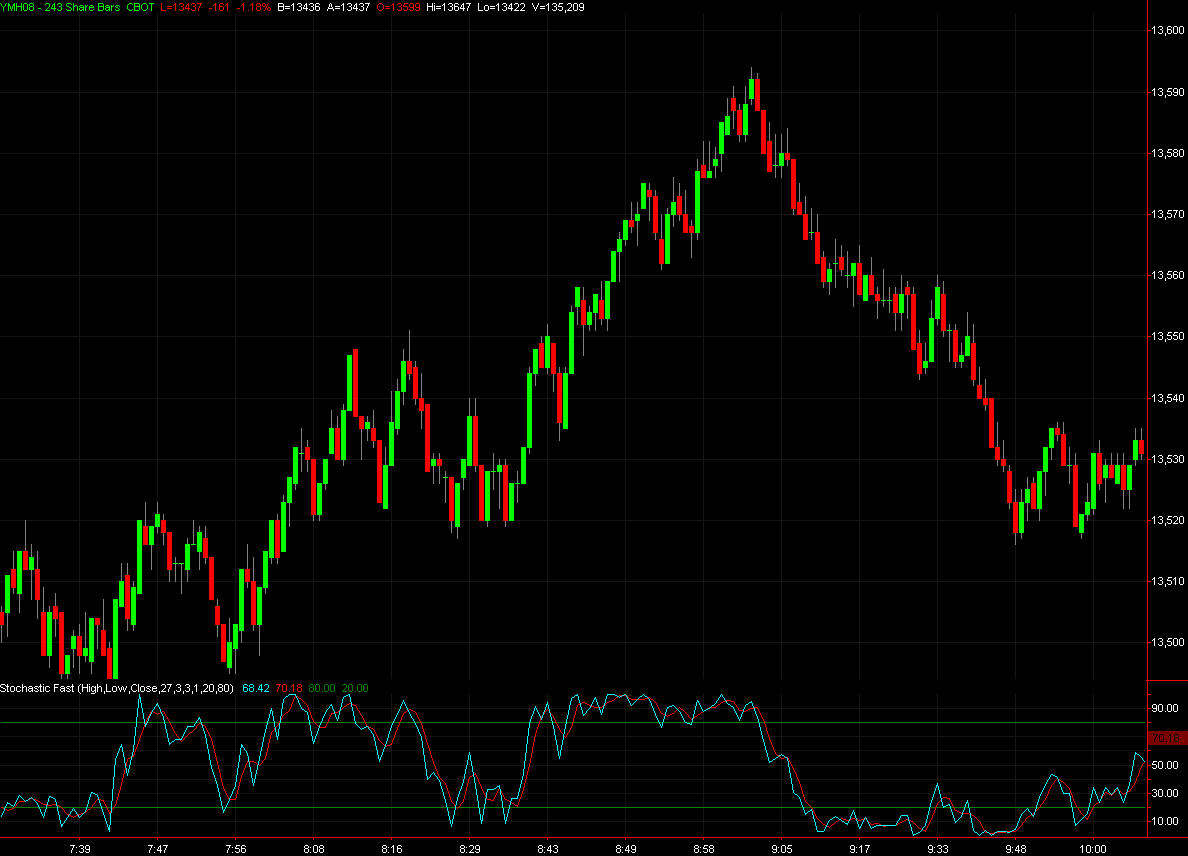Viewport: 1188px width, 856px height.
Task: Click the green 20.00 oversold level value
Action: [x=355, y=689]
